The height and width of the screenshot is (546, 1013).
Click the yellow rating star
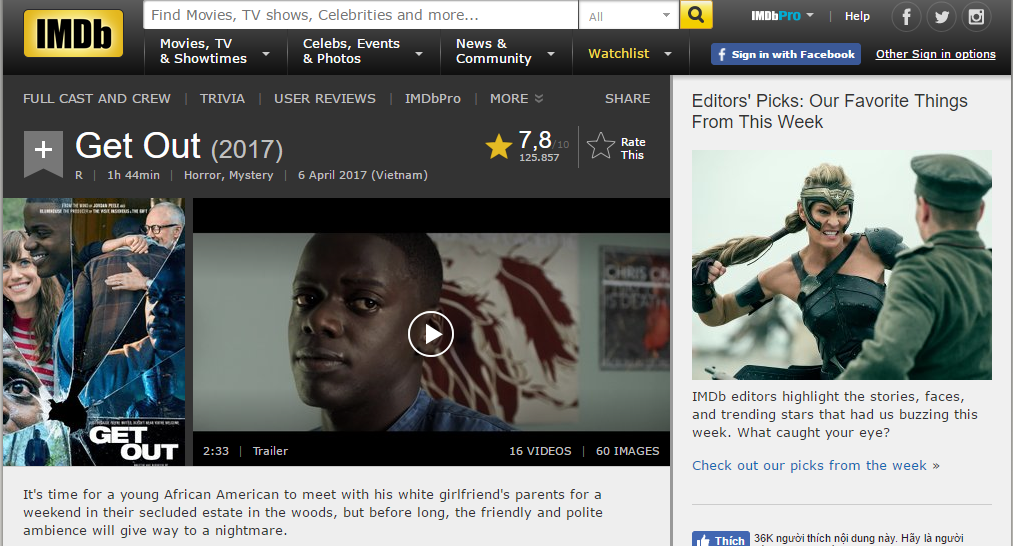pyautogui.click(x=499, y=147)
